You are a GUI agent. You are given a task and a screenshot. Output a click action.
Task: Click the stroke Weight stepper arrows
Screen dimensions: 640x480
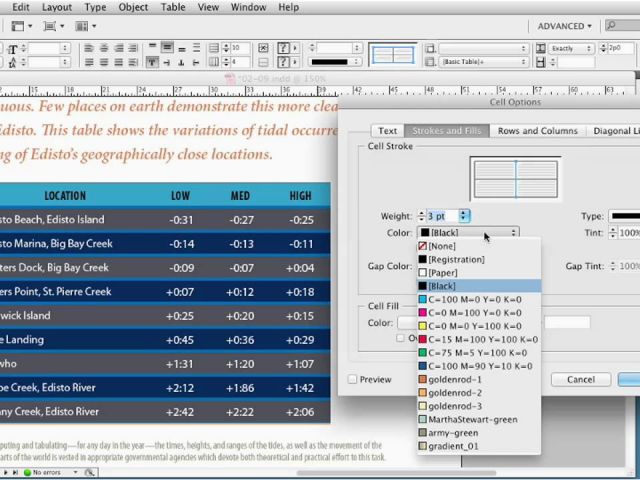pyautogui.click(x=421, y=216)
